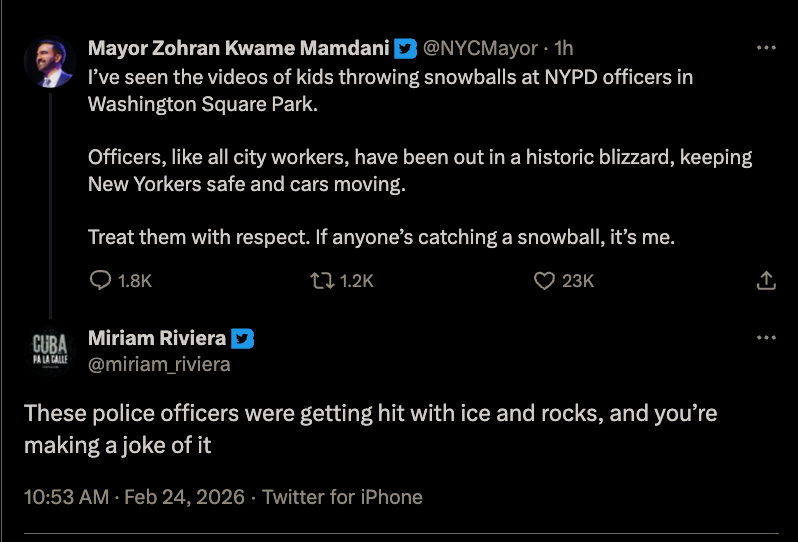The height and width of the screenshot is (542, 798).
Task: Click the thread line under Mamdani's avatar
Action: coord(49,200)
